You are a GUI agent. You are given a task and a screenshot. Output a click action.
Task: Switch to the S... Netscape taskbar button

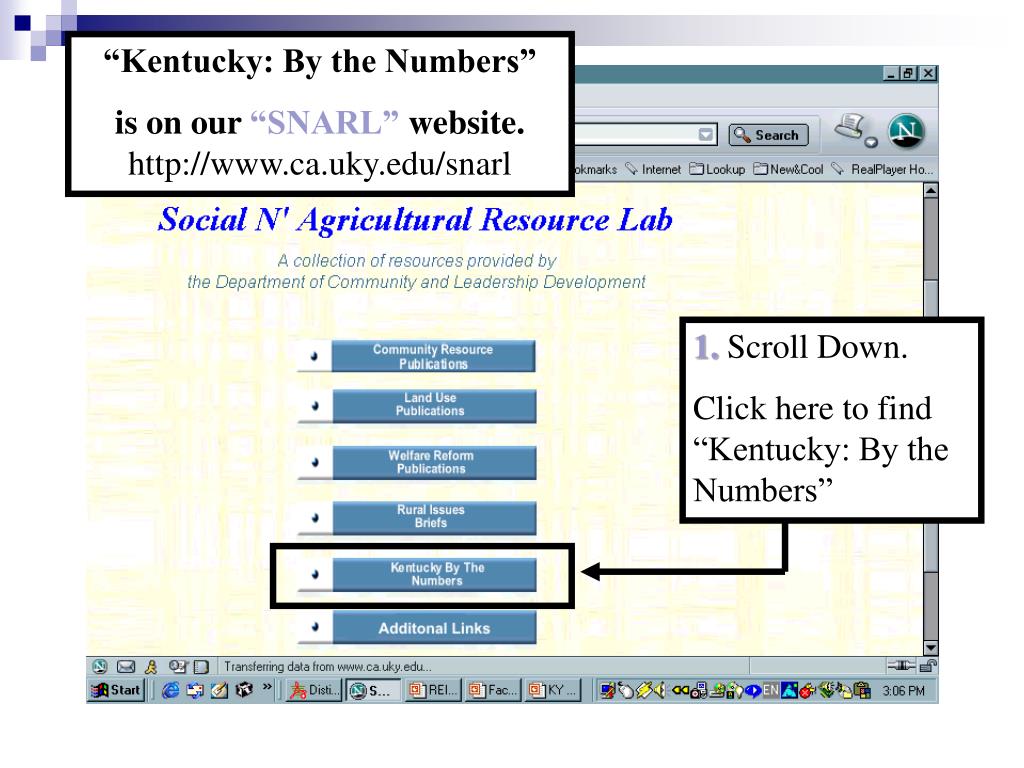373,690
